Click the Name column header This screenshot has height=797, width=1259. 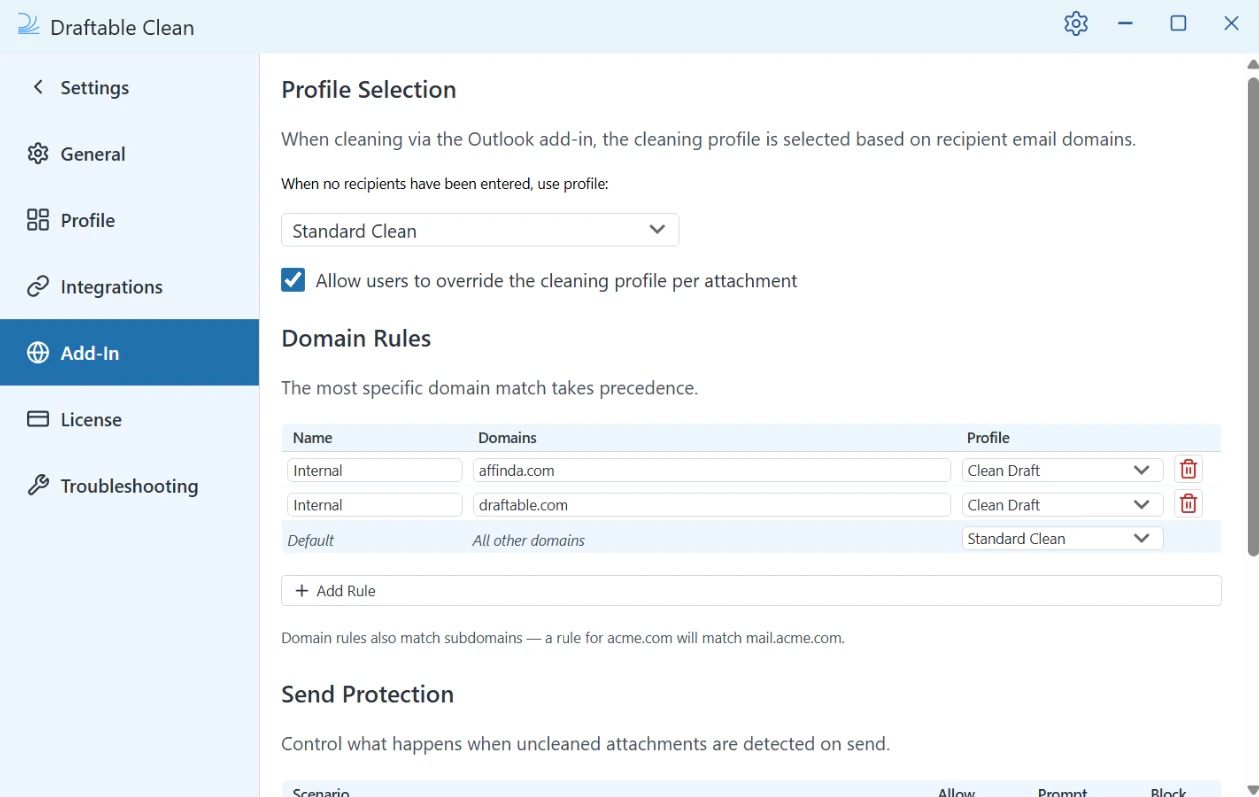[313, 438]
